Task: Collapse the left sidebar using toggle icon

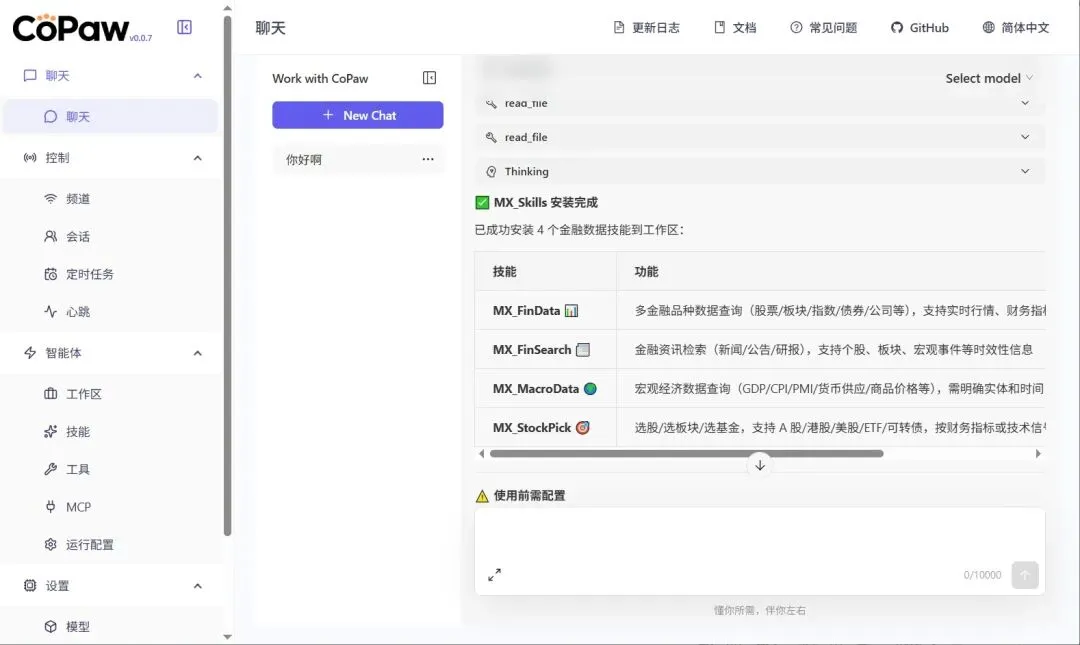Action: pyautogui.click(x=184, y=27)
